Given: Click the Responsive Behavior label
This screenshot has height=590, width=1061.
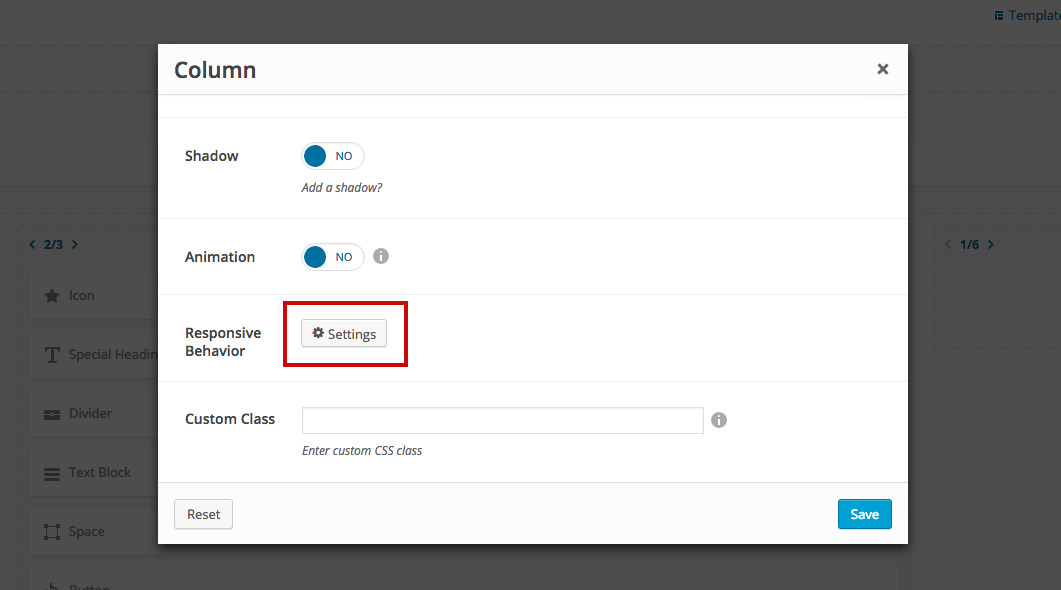Looking at the screenshot, I should [x=223, y=342].
